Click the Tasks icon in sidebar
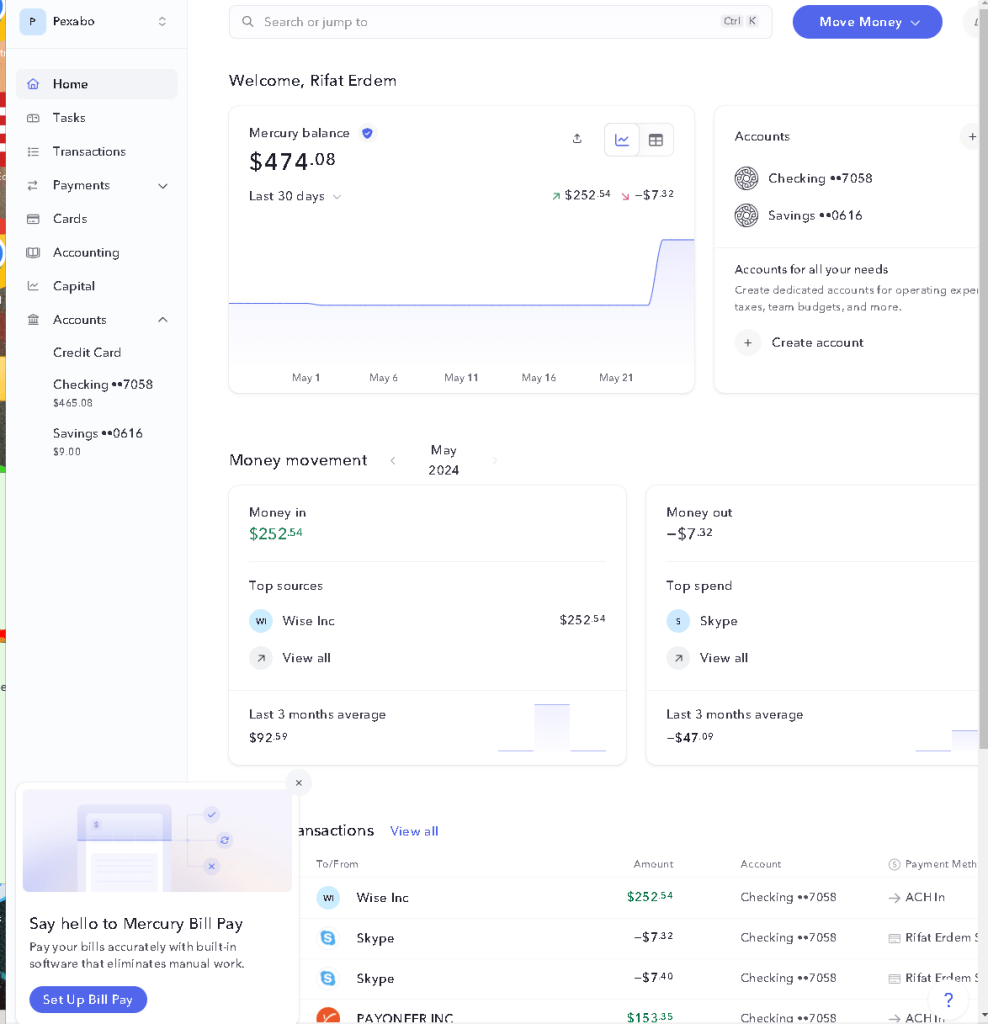The width and height of the screenshot is (988, 1024). tap(33, 118)
